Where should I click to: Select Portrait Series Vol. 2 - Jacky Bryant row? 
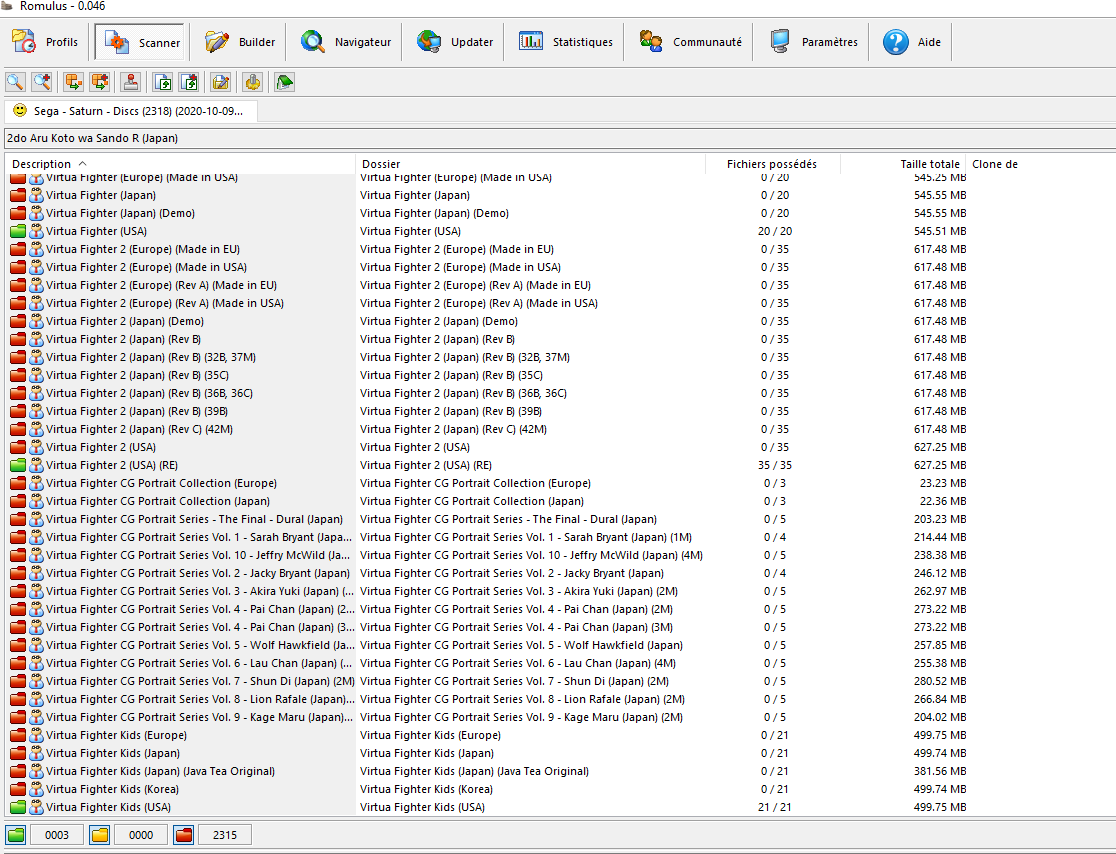pyautogui.click(x=559, y=573)
